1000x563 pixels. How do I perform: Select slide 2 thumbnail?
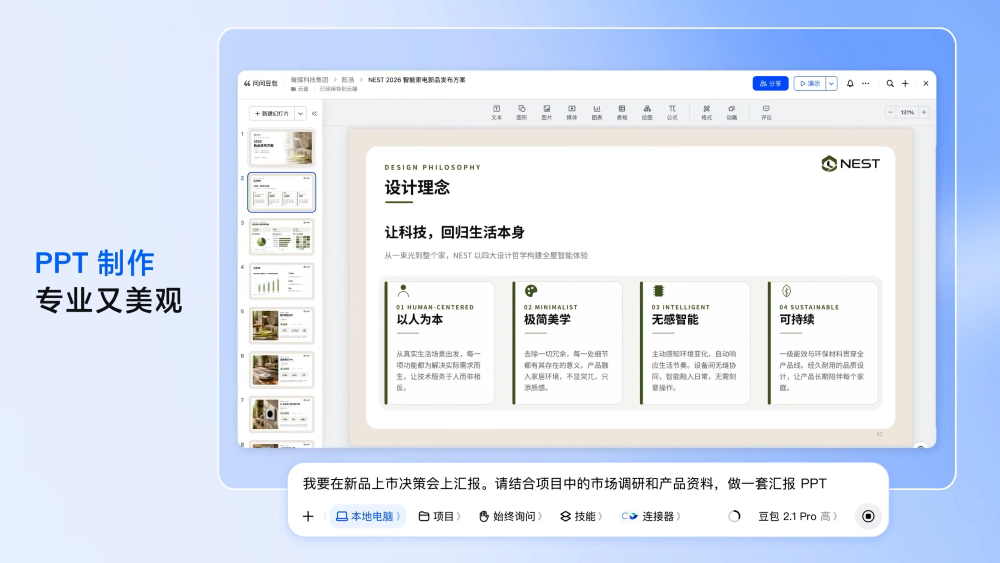tap(281, 192)
